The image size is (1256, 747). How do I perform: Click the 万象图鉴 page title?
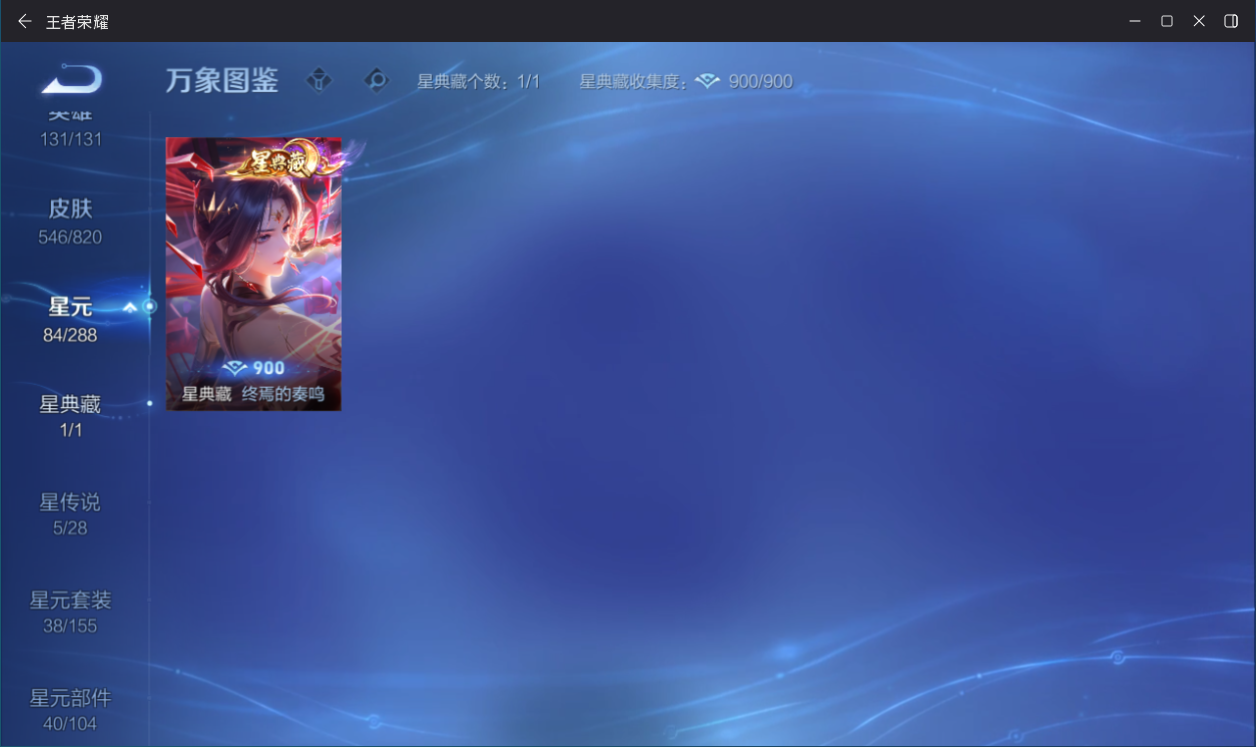(222, 81)
